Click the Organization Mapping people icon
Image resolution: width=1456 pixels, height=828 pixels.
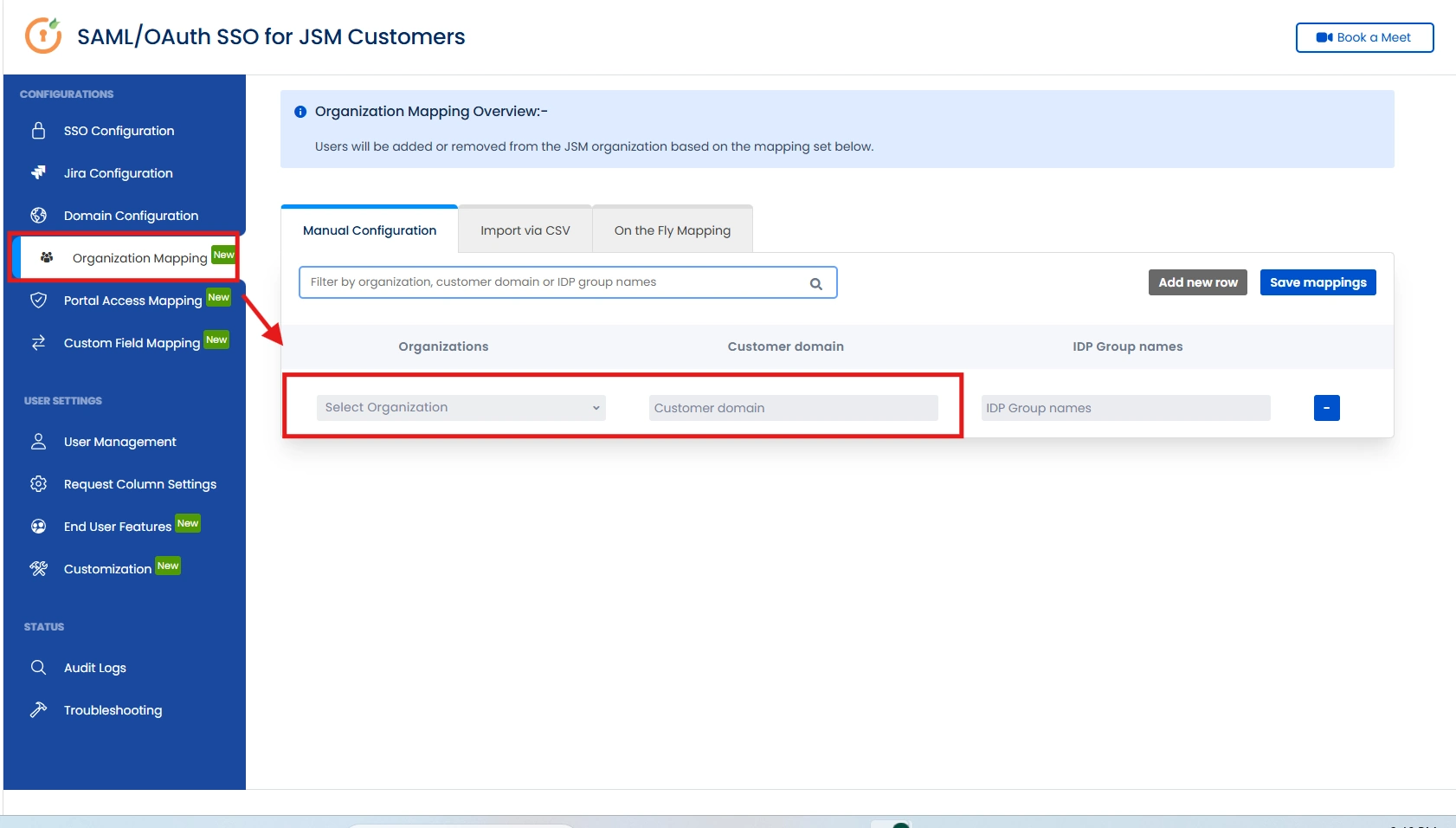click(x=47, y=257)
